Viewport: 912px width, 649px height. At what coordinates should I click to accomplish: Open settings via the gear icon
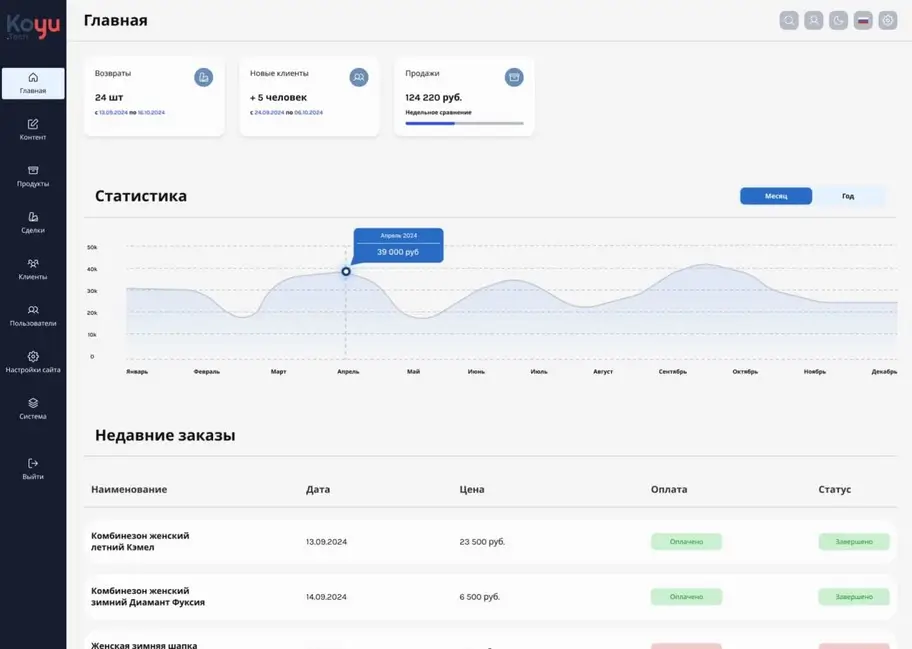point(887,19)
